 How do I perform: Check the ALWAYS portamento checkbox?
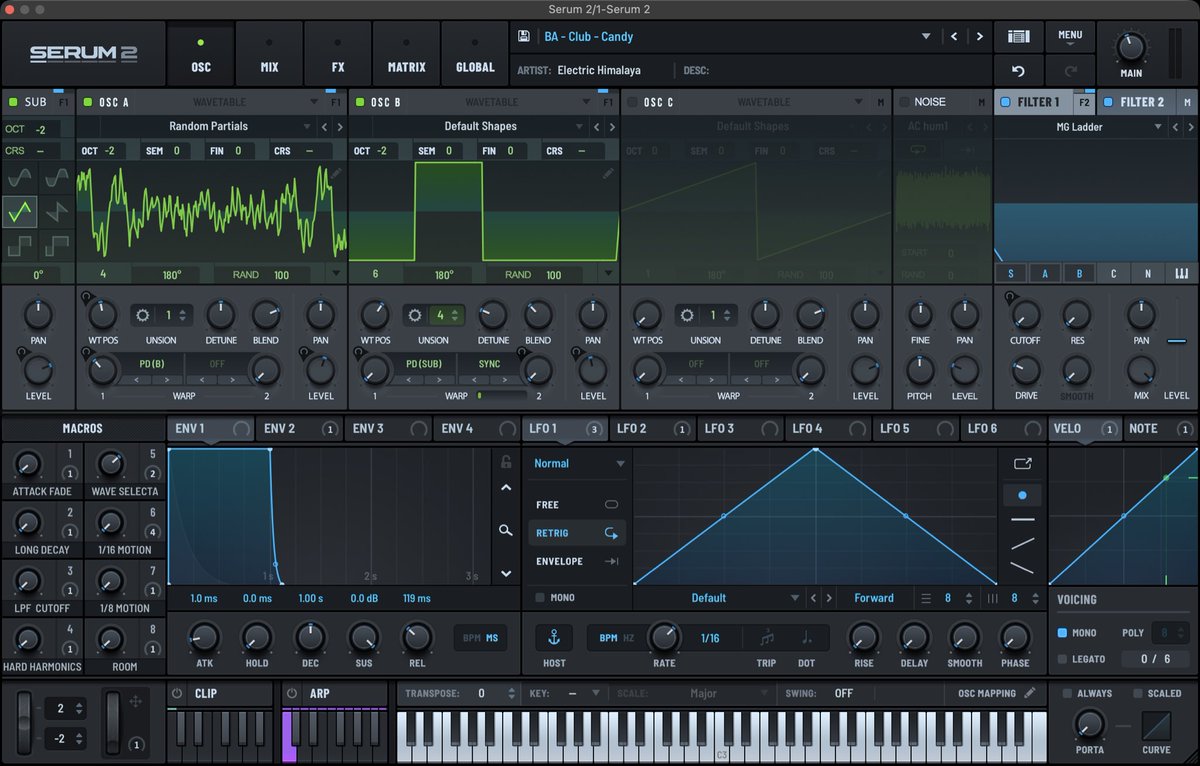tap(1068, 693)
